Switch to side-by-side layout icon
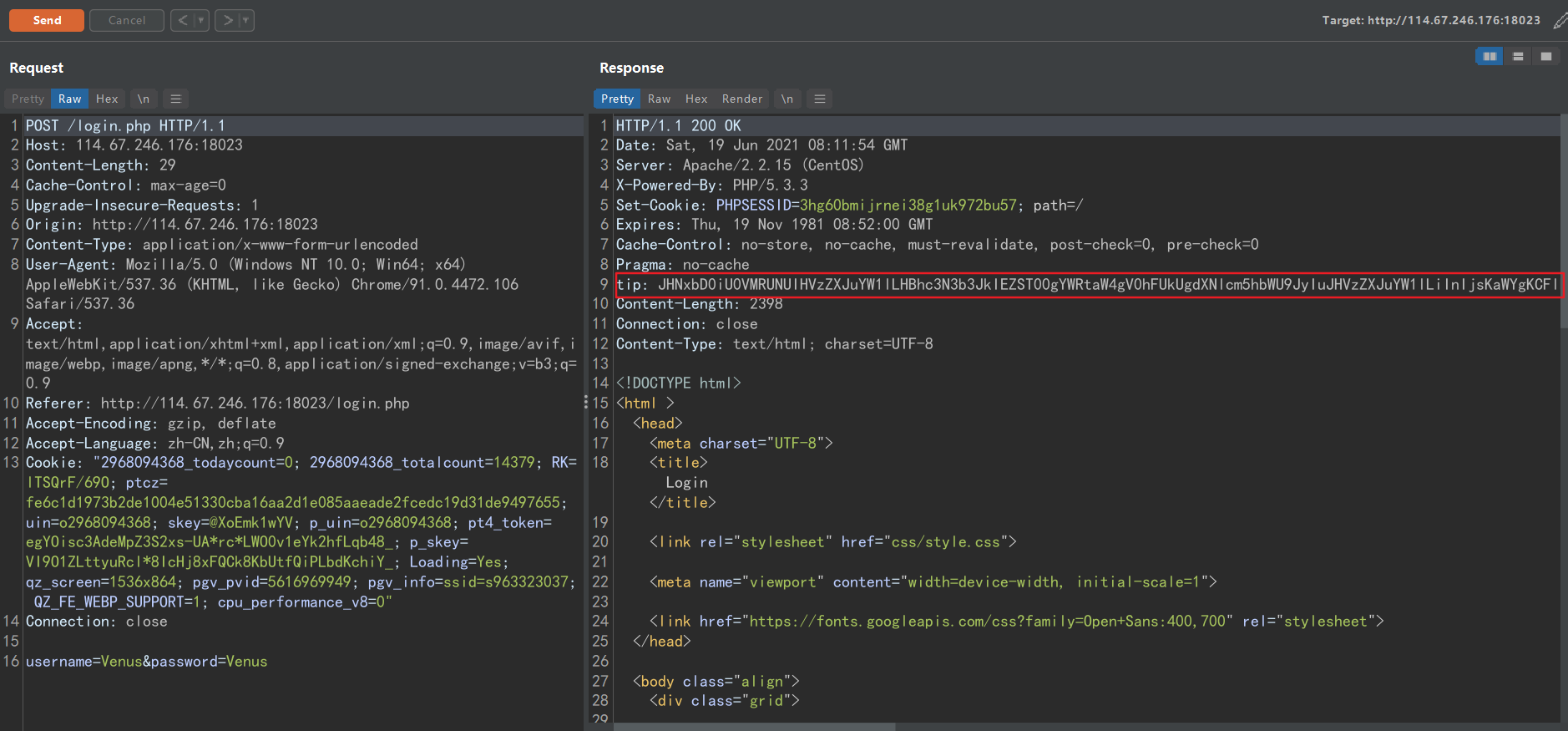1568x731 pixels. pos(1490,56)
